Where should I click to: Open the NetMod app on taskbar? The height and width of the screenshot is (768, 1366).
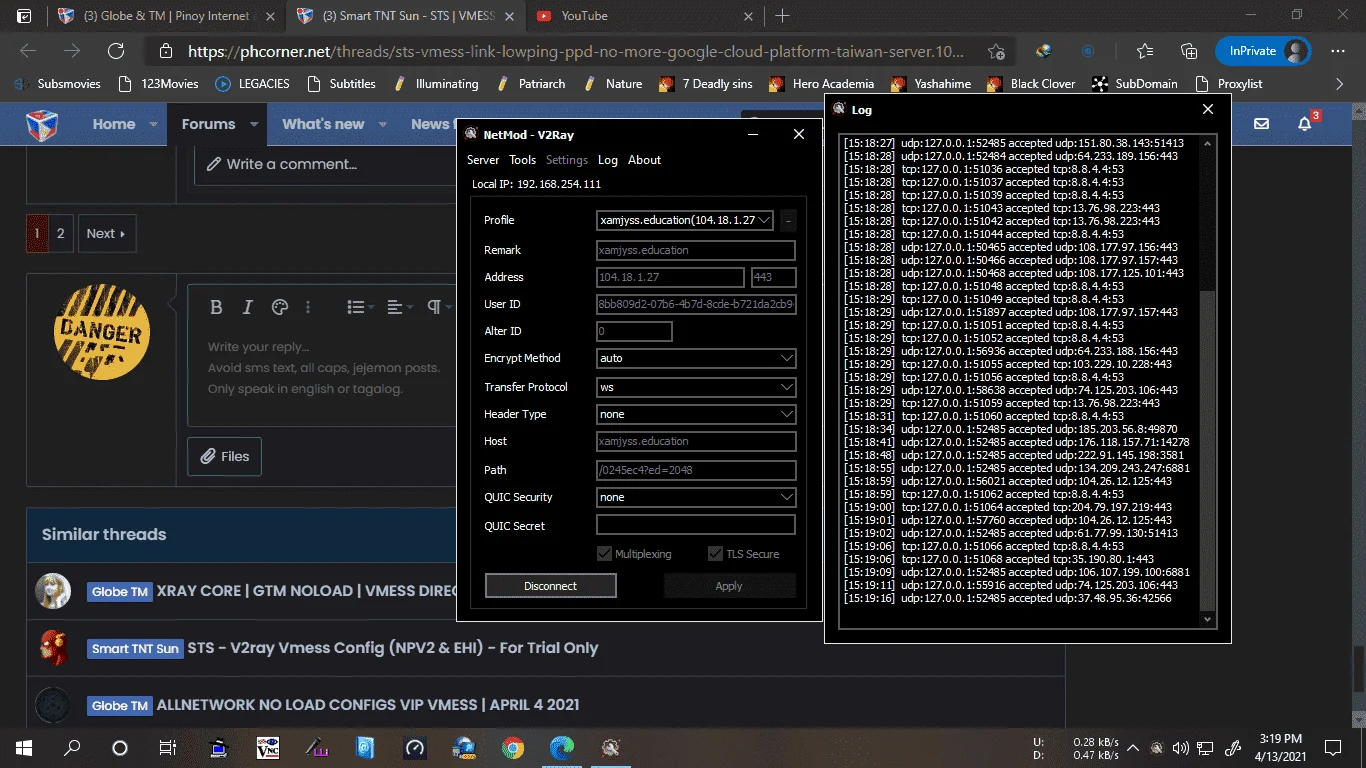[x=611, y=747]
